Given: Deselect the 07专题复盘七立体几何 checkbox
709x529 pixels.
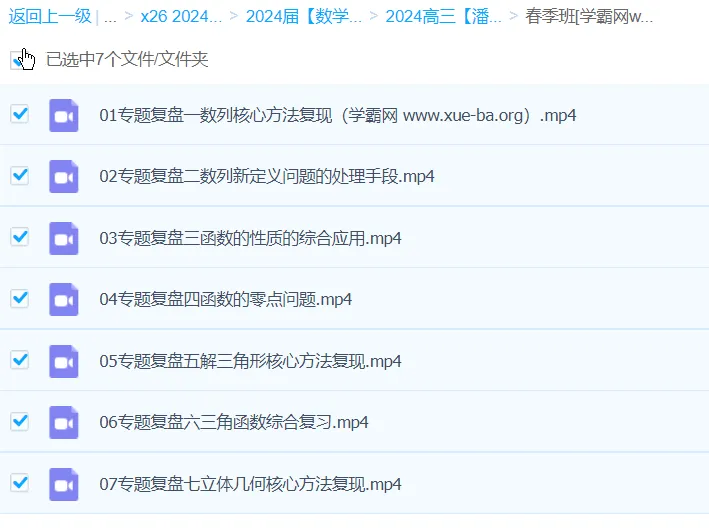Looking at the screenshot, I should (19, 482).
